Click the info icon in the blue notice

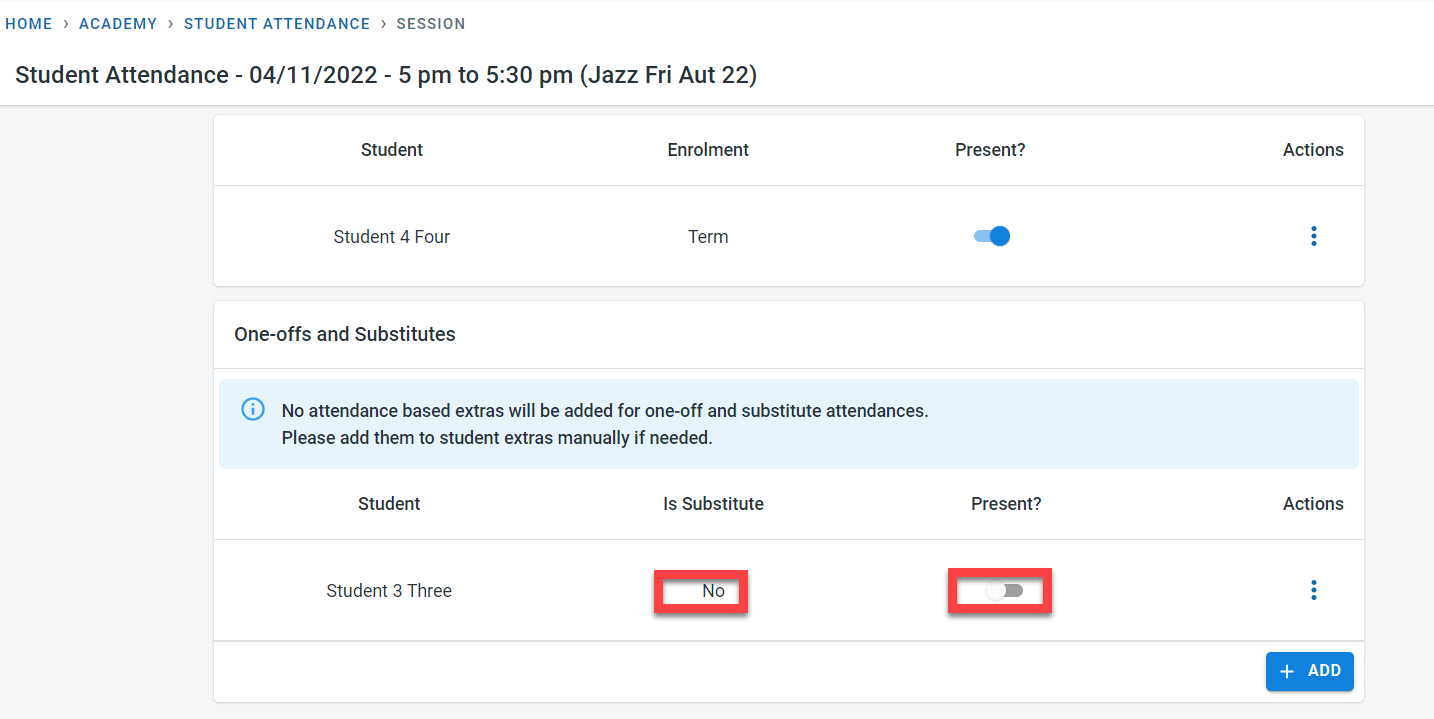point(253,410)
